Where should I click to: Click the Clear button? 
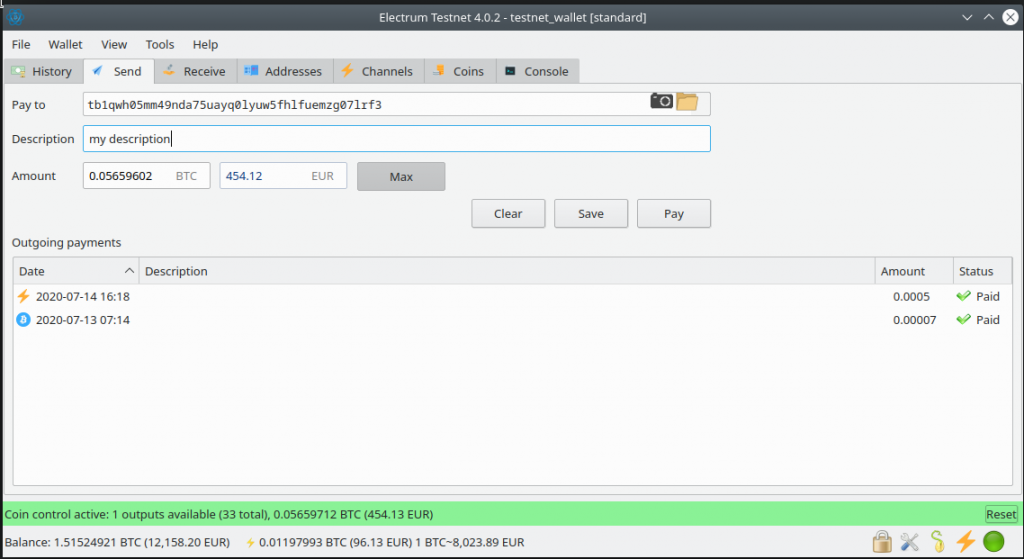click(508, 214)
